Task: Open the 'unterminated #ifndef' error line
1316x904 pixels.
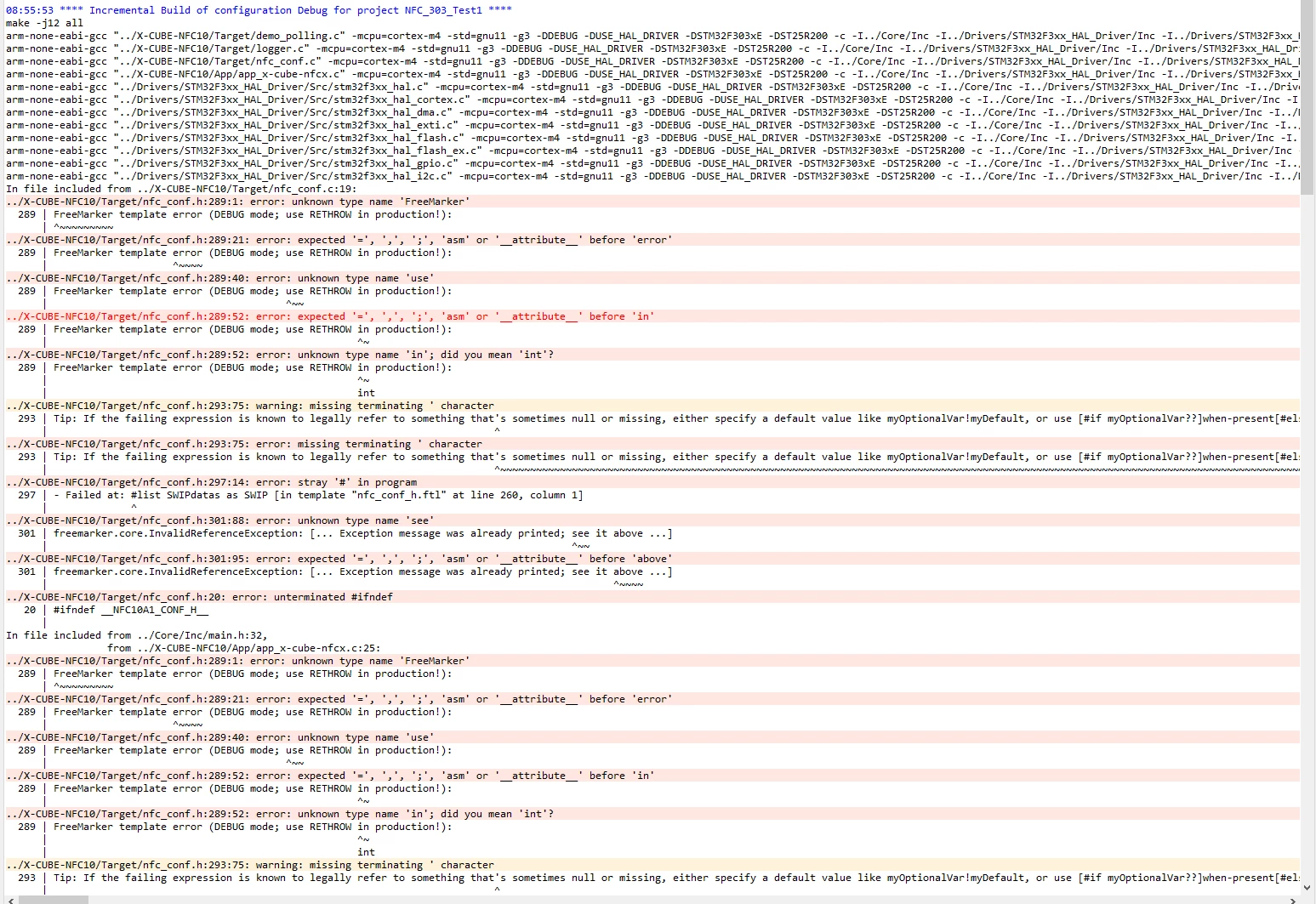Action: 652,597
